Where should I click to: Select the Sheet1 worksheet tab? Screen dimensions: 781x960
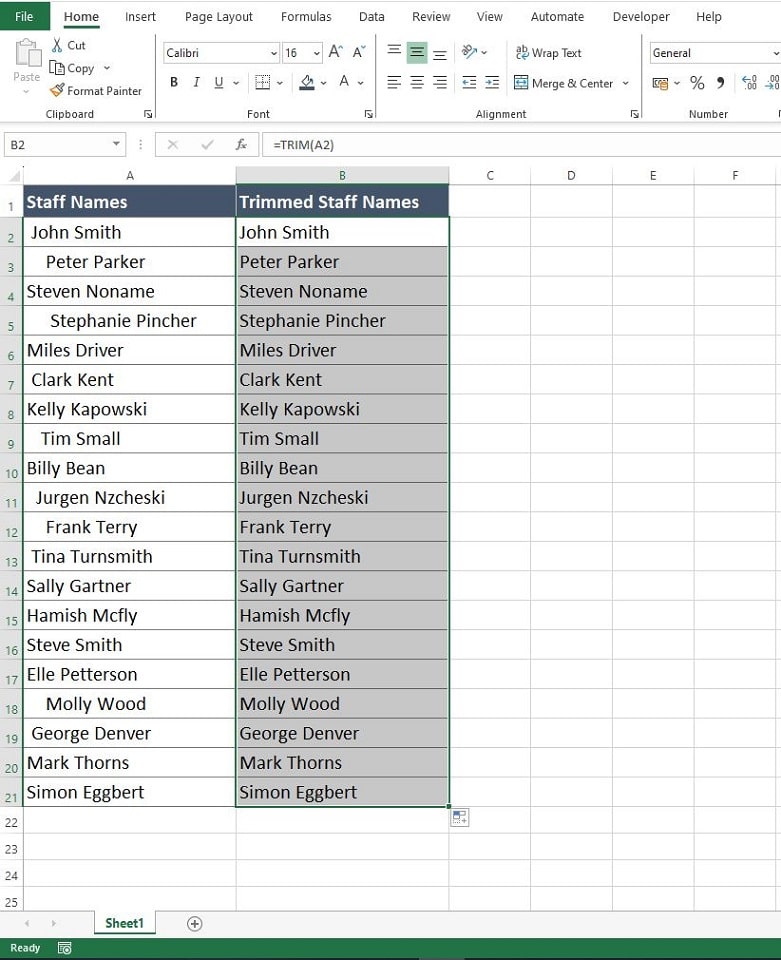(x=124, y=923)
